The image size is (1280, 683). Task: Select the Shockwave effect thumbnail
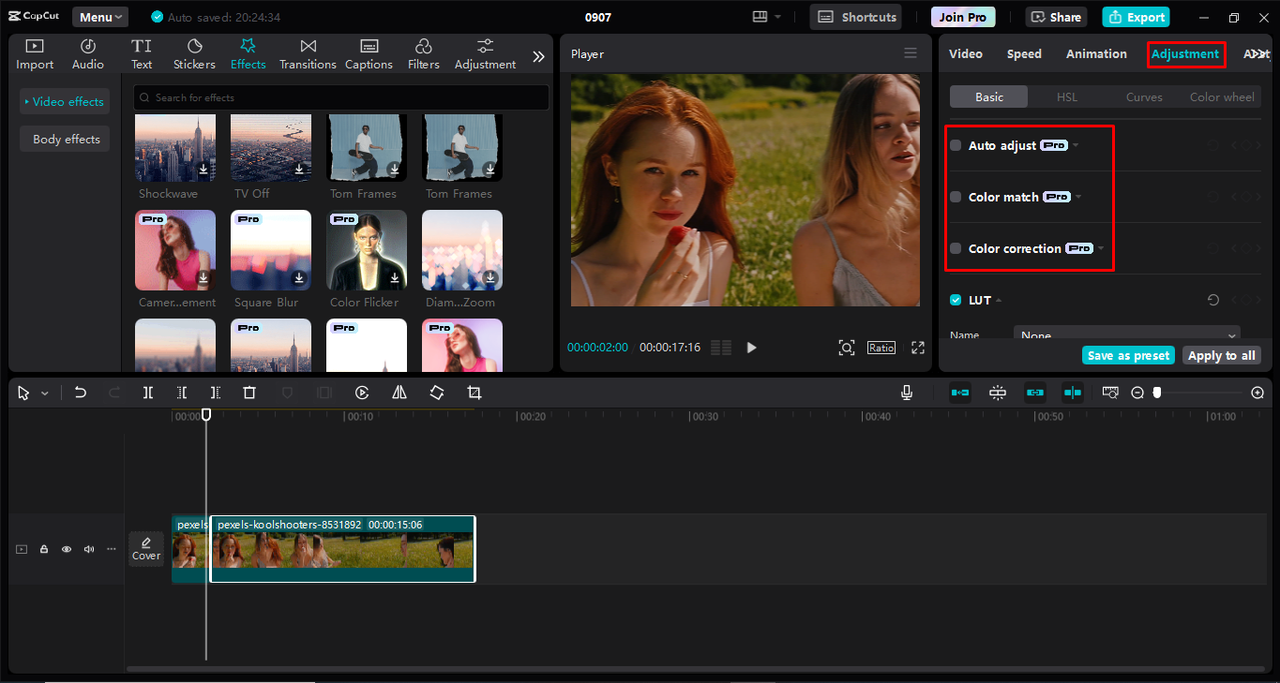(175, 147)
